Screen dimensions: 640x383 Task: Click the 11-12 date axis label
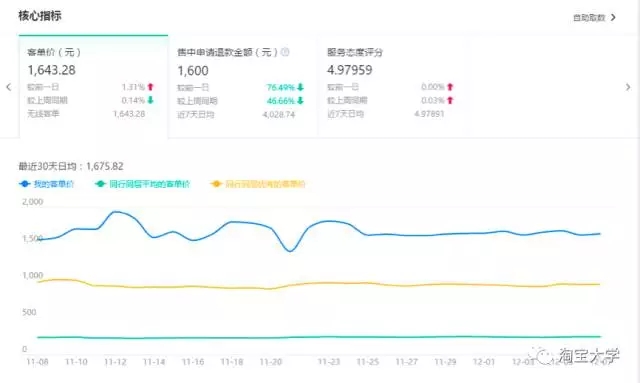[x=115, y=362]
